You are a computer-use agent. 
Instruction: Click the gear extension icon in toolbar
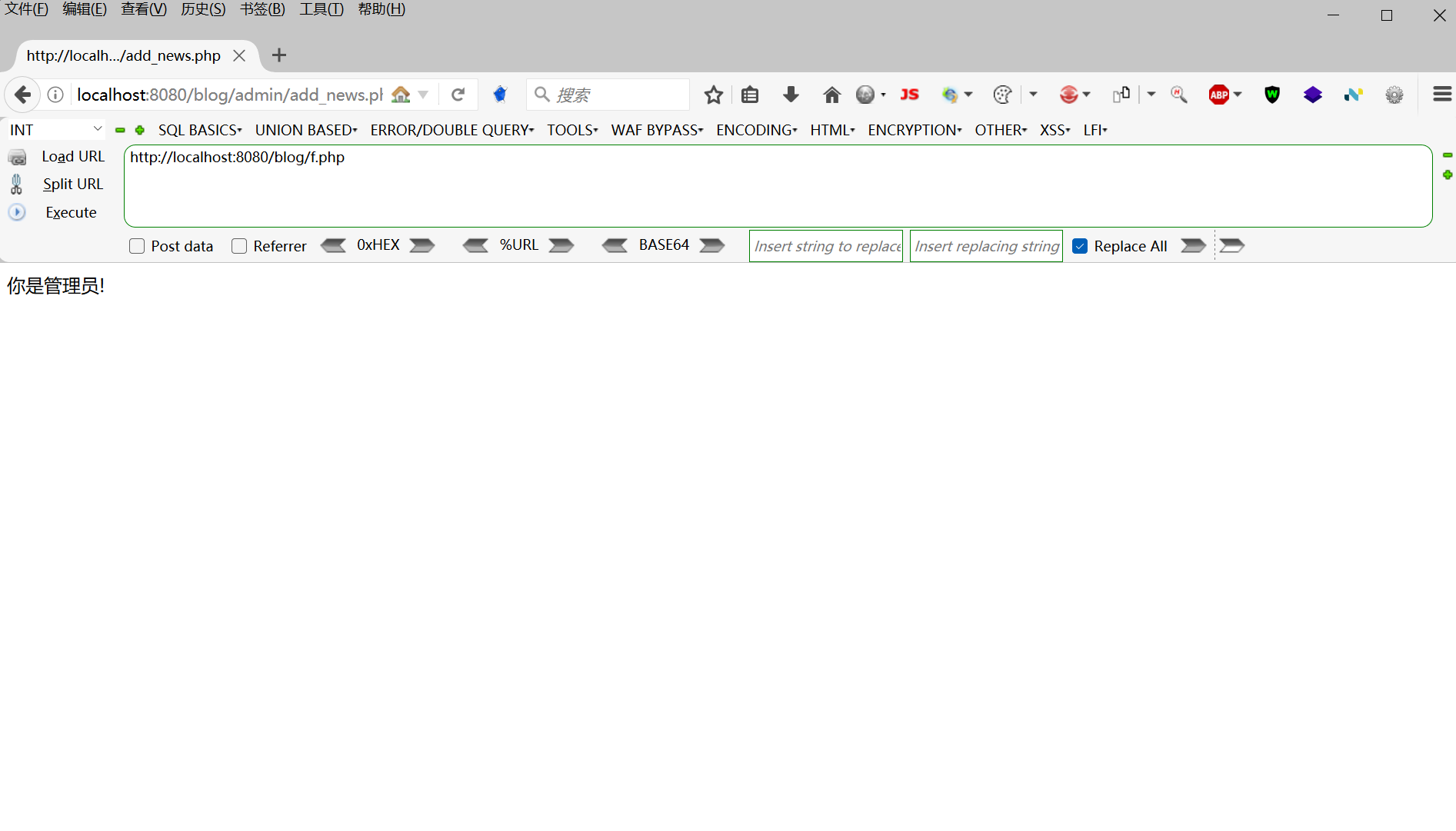pyautogui.click(x=1394, y=95)
